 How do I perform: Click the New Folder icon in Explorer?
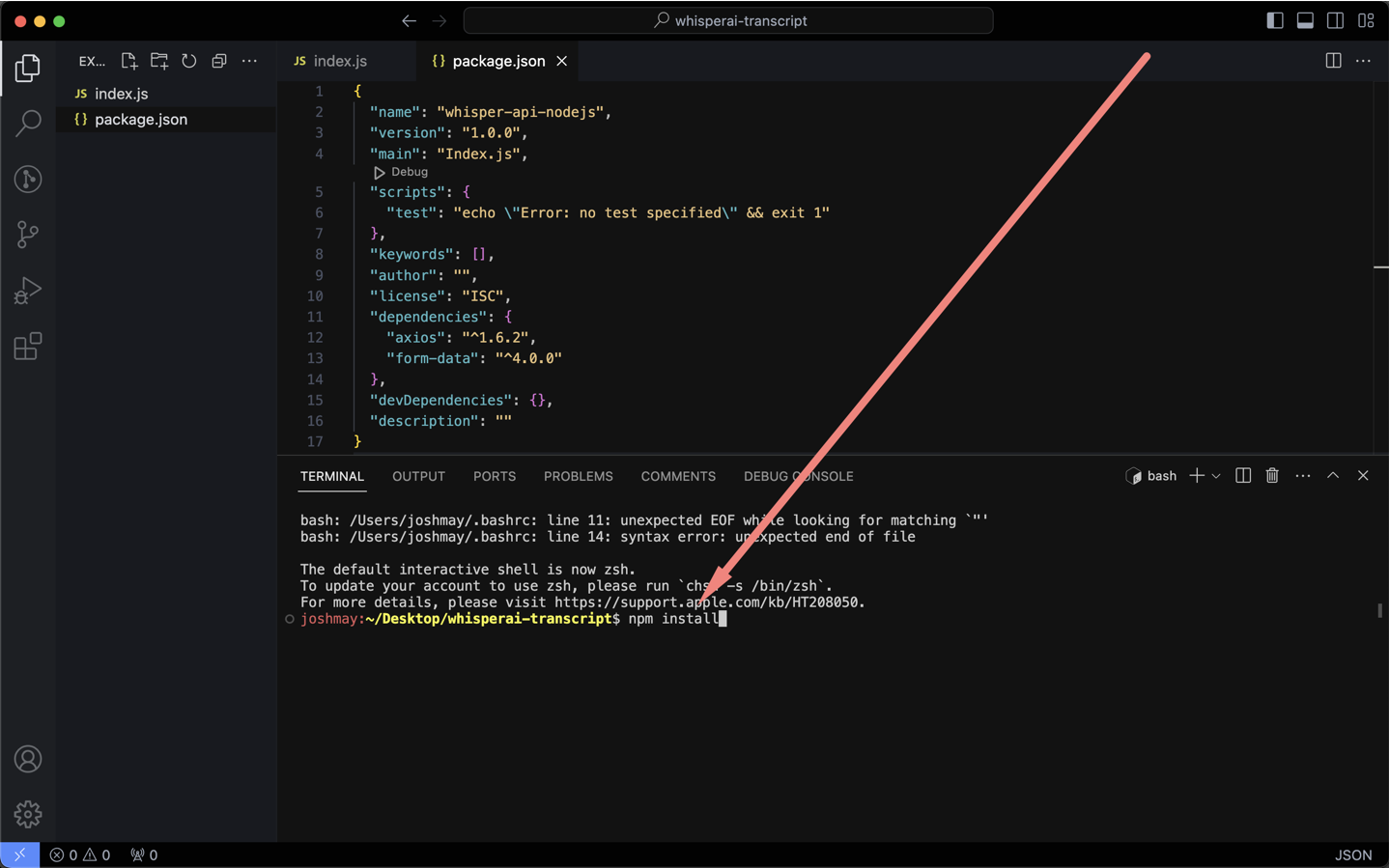click(x=159, y=61)
